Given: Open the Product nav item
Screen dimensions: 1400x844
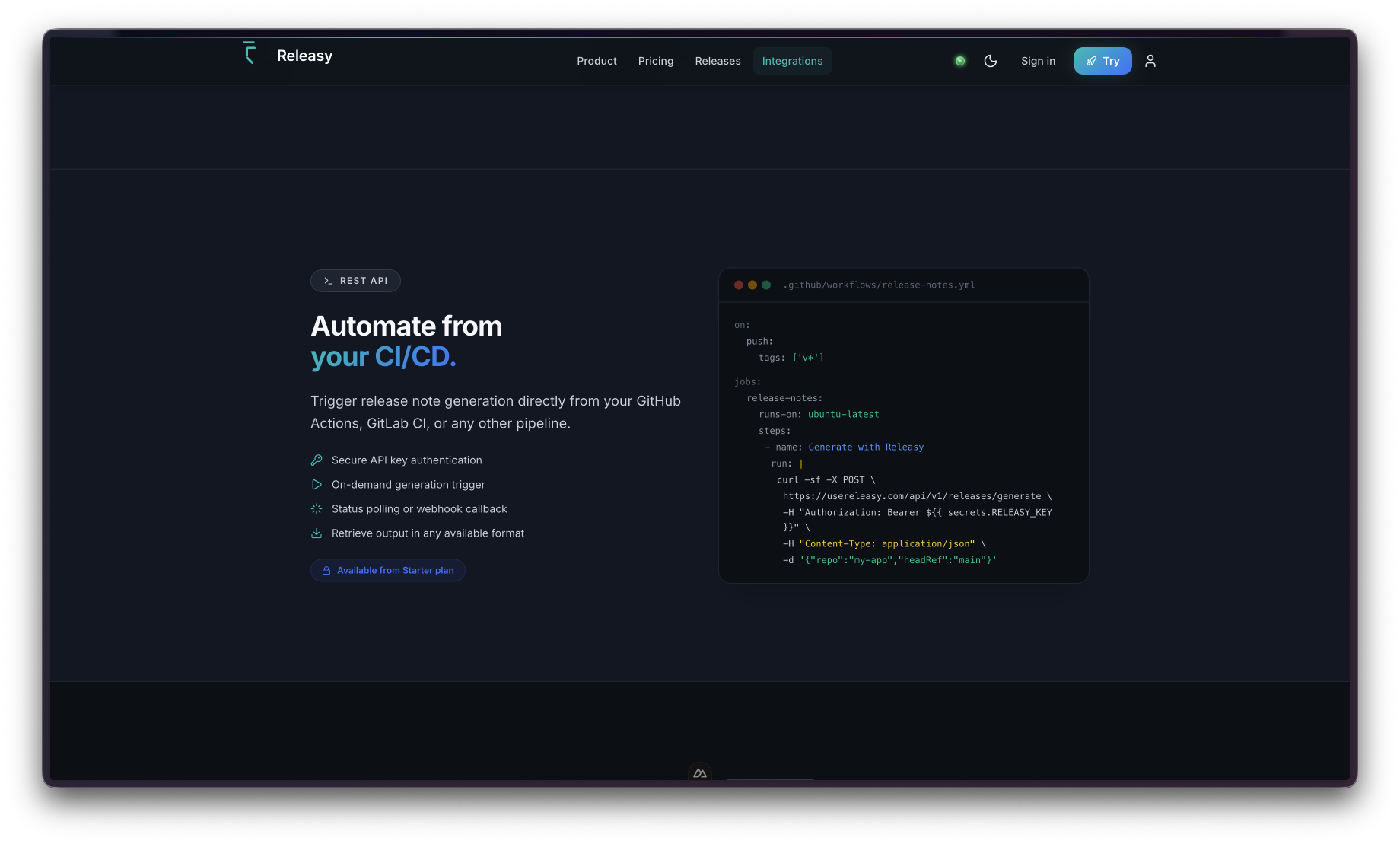Looking at the screenshot, I should click(597, 61).
